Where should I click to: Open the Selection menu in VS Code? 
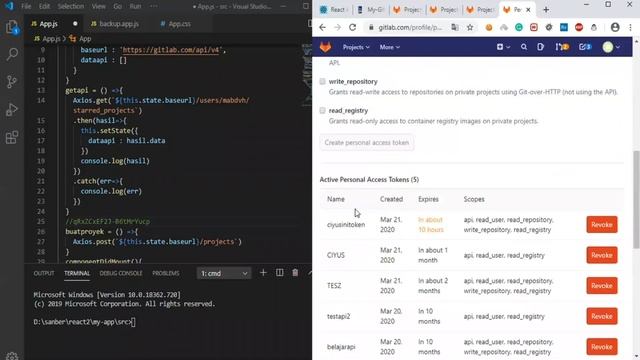click(x=71, y=6)
